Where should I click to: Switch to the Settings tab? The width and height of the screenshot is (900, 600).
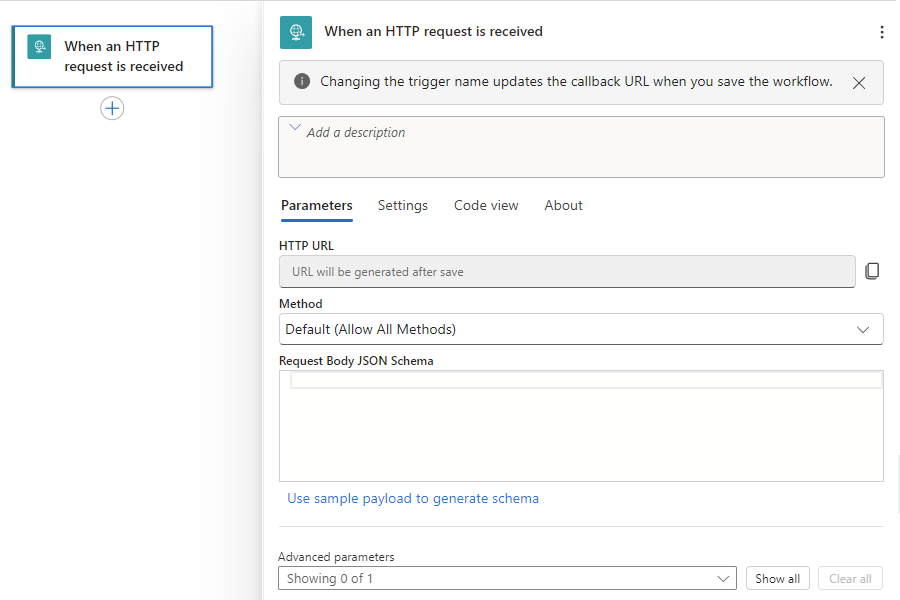(402, 205)
